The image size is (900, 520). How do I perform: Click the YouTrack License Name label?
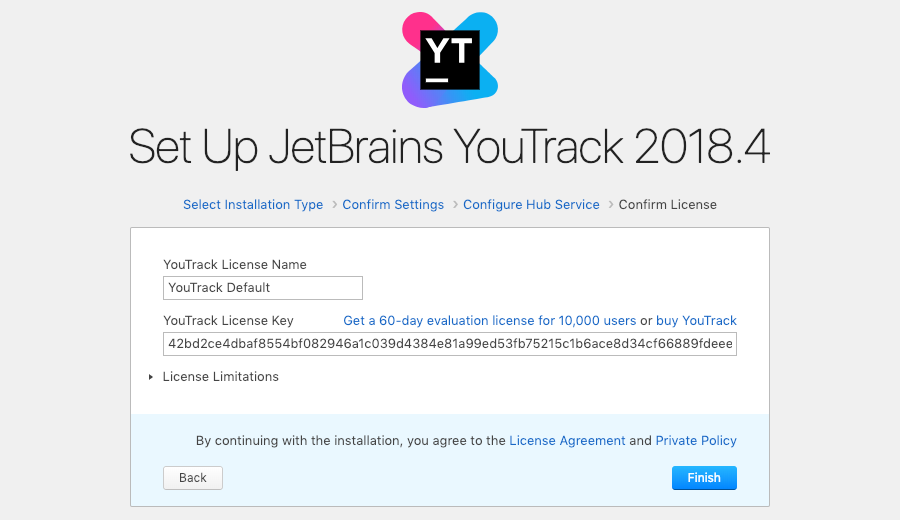(x=235, y=265)
